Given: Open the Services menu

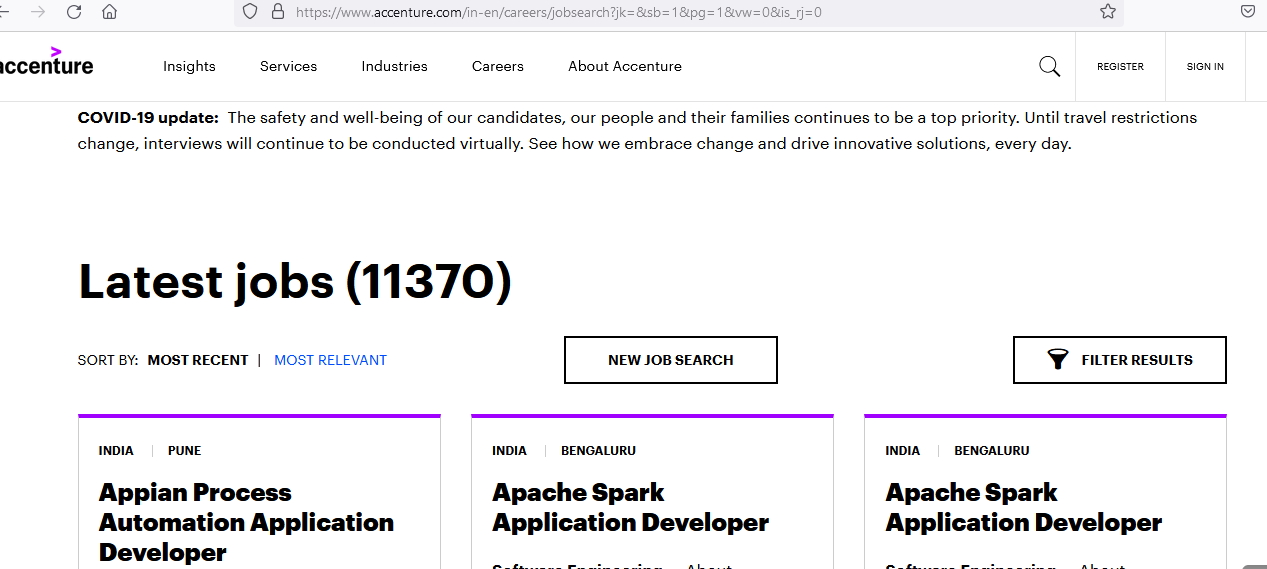Looking at the screenshot, I should [288, 66].
